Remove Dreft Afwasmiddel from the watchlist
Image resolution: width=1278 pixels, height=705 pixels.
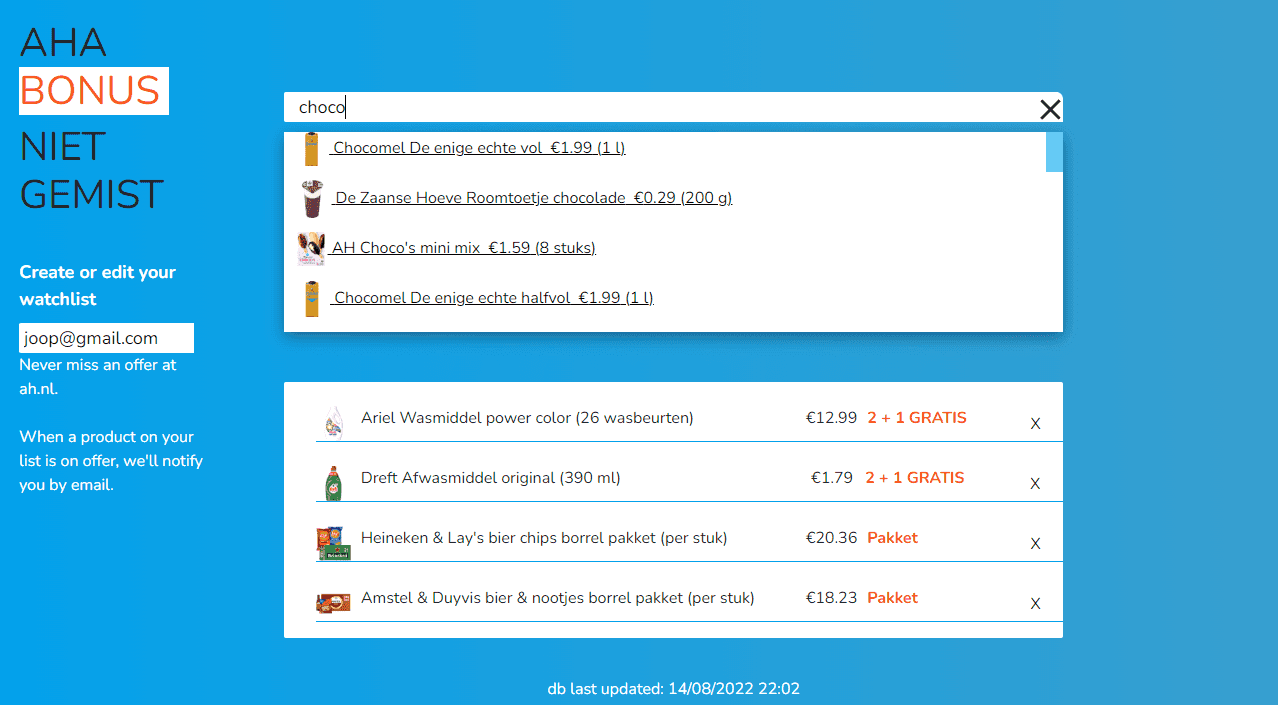point(1035,484)
